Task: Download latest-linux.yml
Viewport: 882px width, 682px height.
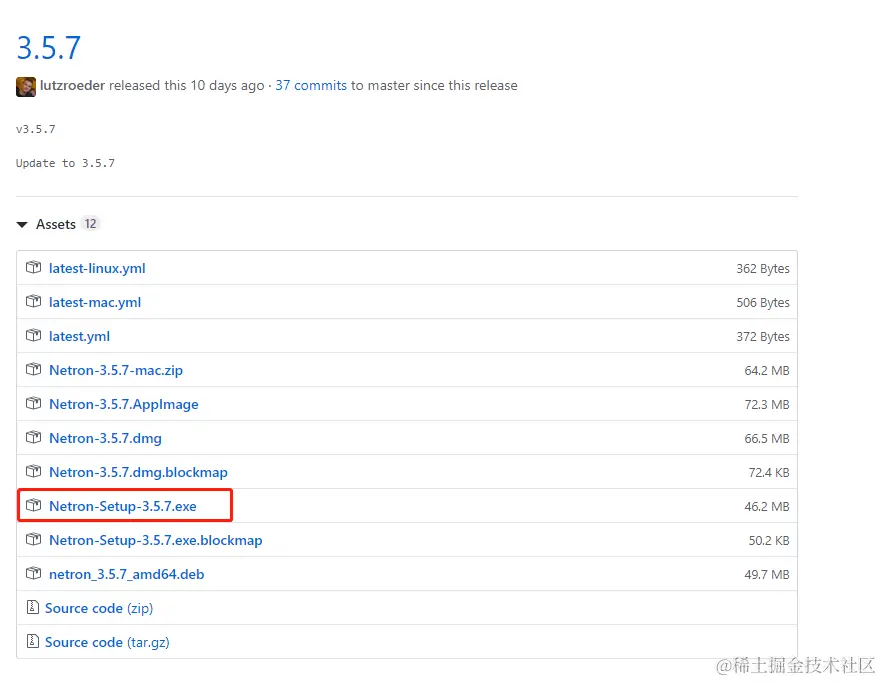Action: tap(97, 268)
